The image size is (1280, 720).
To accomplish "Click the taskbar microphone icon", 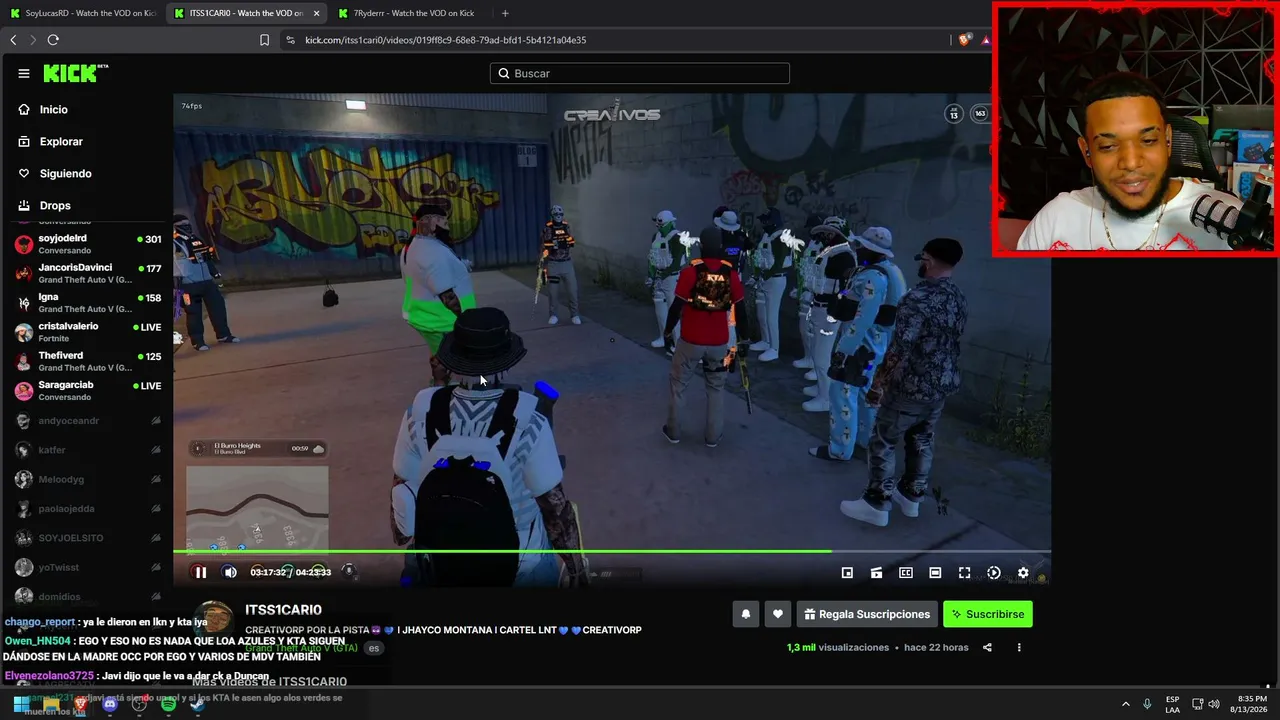I will pos(1147,705).
